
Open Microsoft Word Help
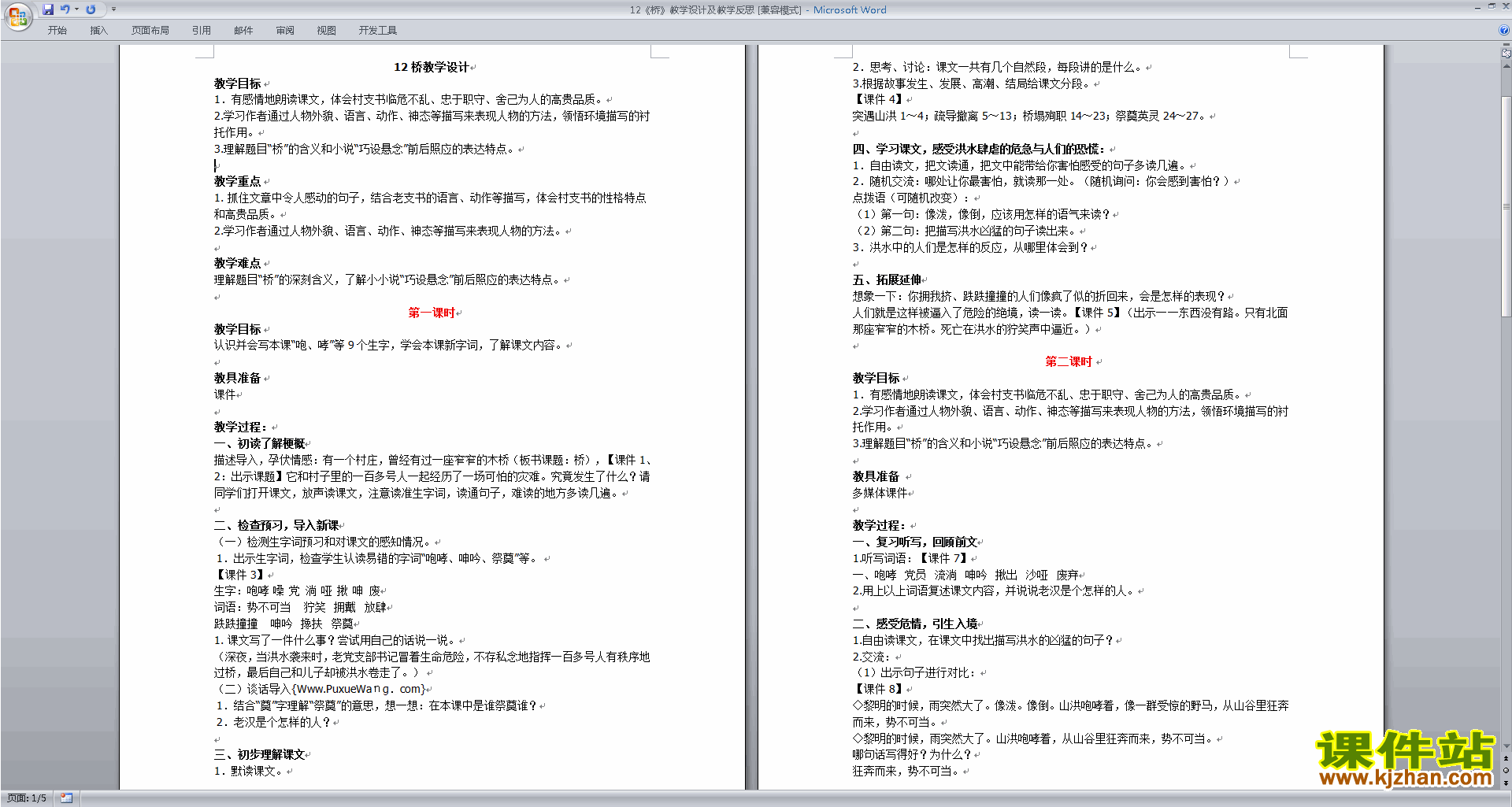coord(1504,31)
